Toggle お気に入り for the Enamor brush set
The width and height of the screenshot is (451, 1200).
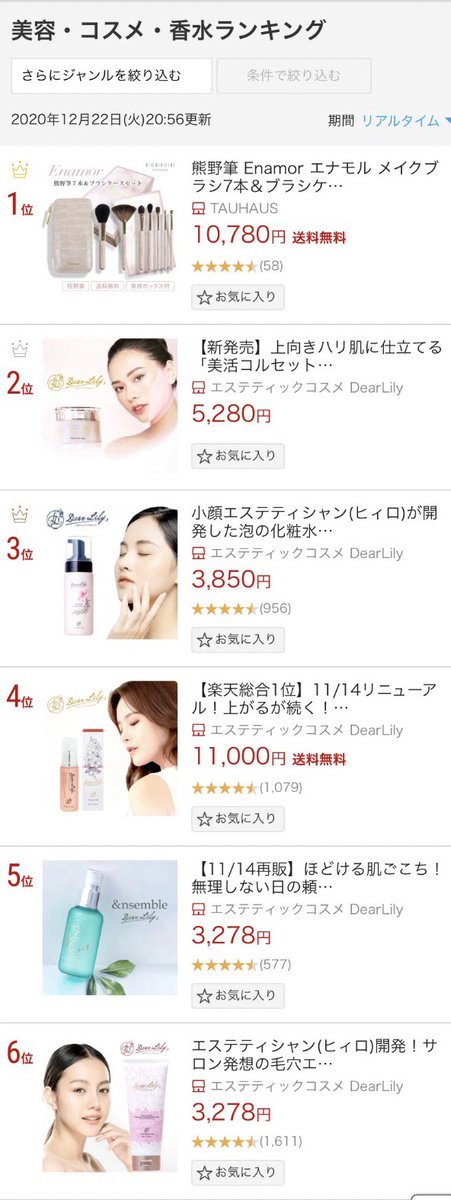[238, 297]
